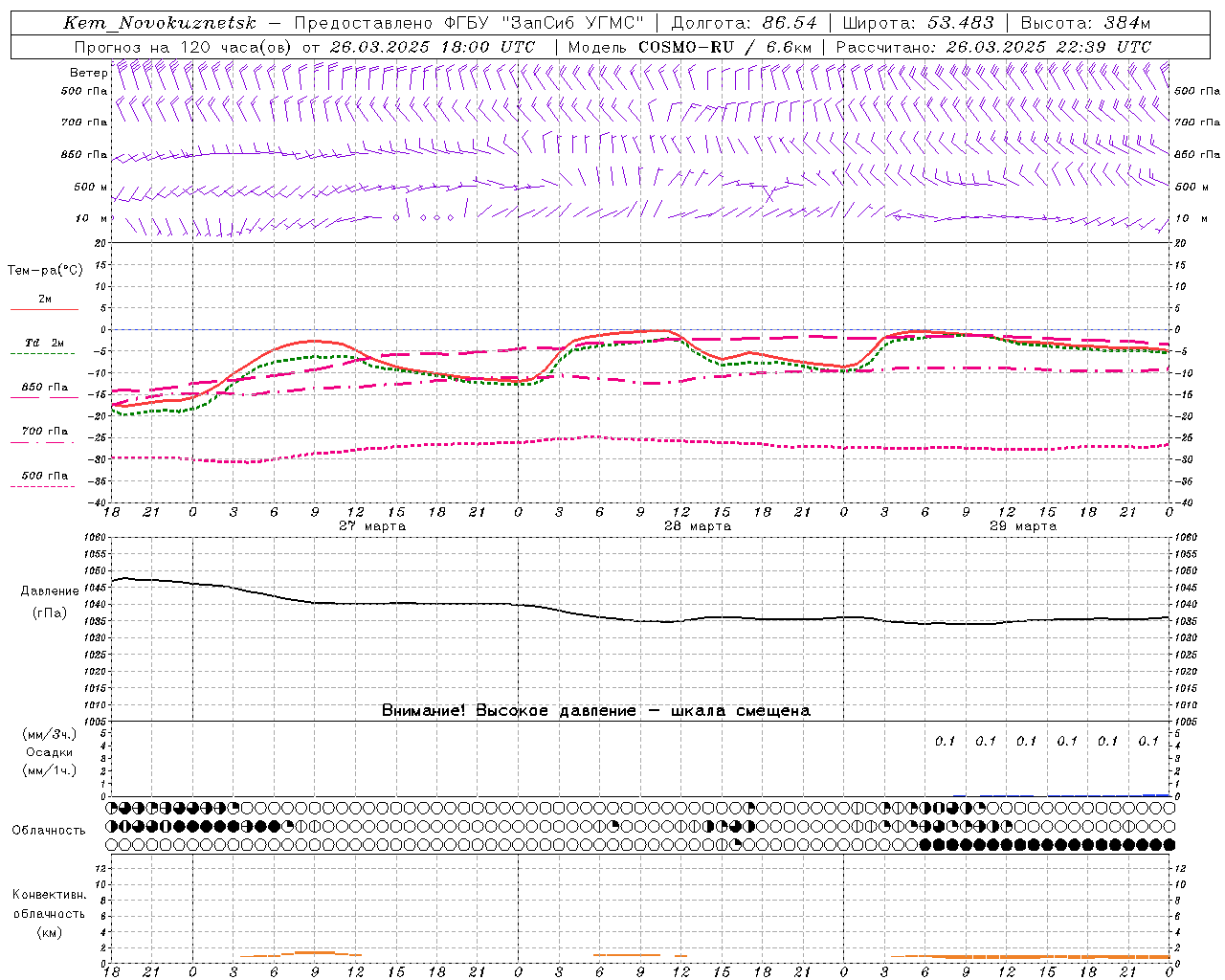Screen dimensions: 1225x980
Task: Select the "Широта: 53.483" header field
Action: coord(918,23)
